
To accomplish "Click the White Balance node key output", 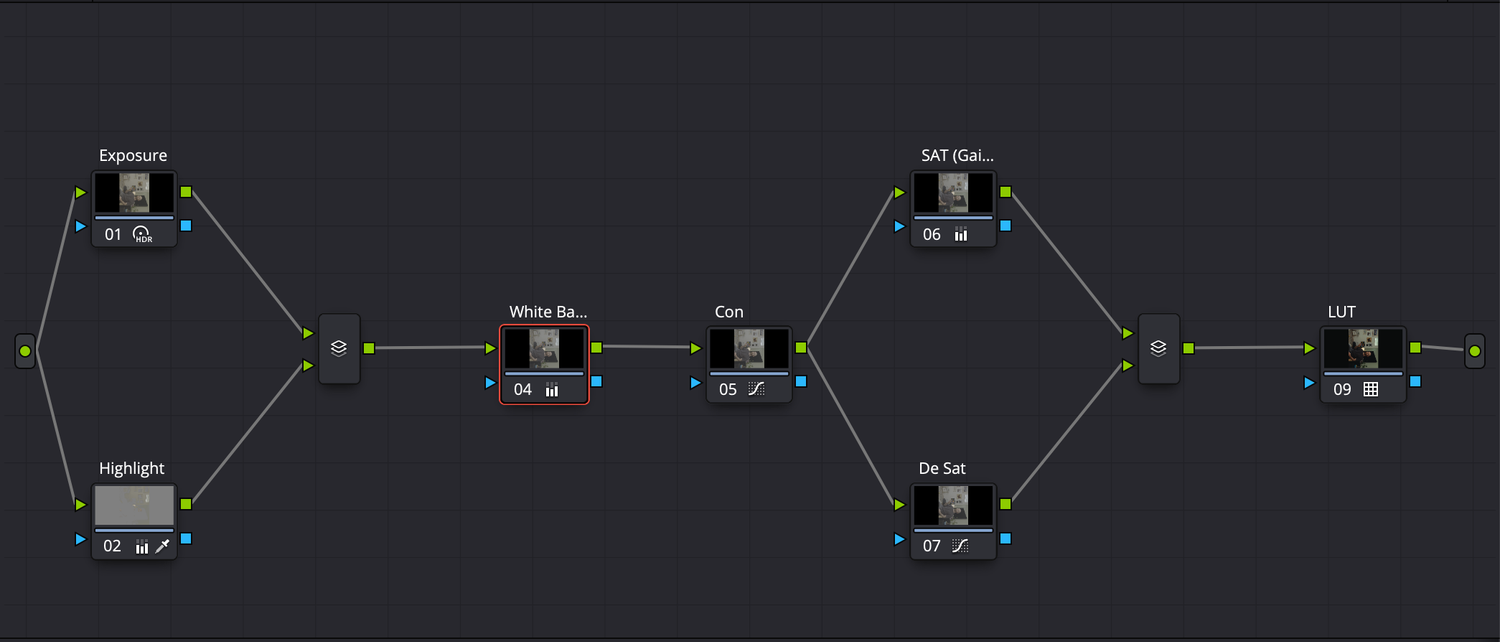I will [x=596, y=382].
